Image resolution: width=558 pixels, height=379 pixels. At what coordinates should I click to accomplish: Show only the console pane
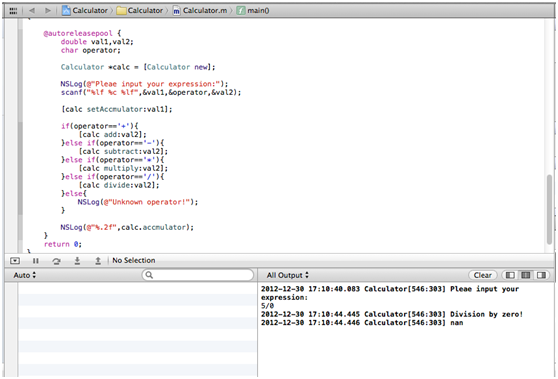(x=541, y=275)
